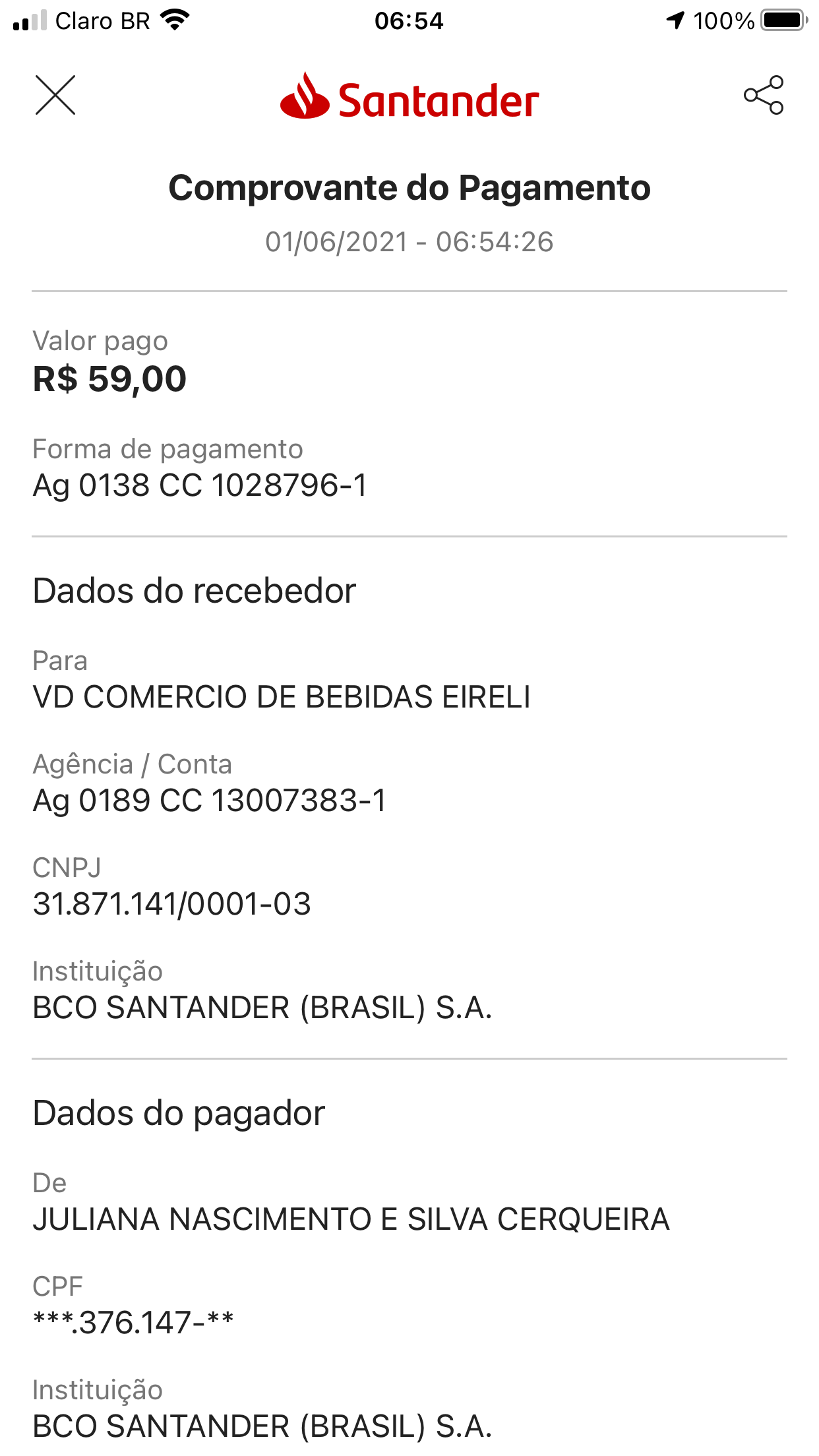
Task: Tap recipient account Ag 0189 CC 13007383-1
Action: click(210, 801)
